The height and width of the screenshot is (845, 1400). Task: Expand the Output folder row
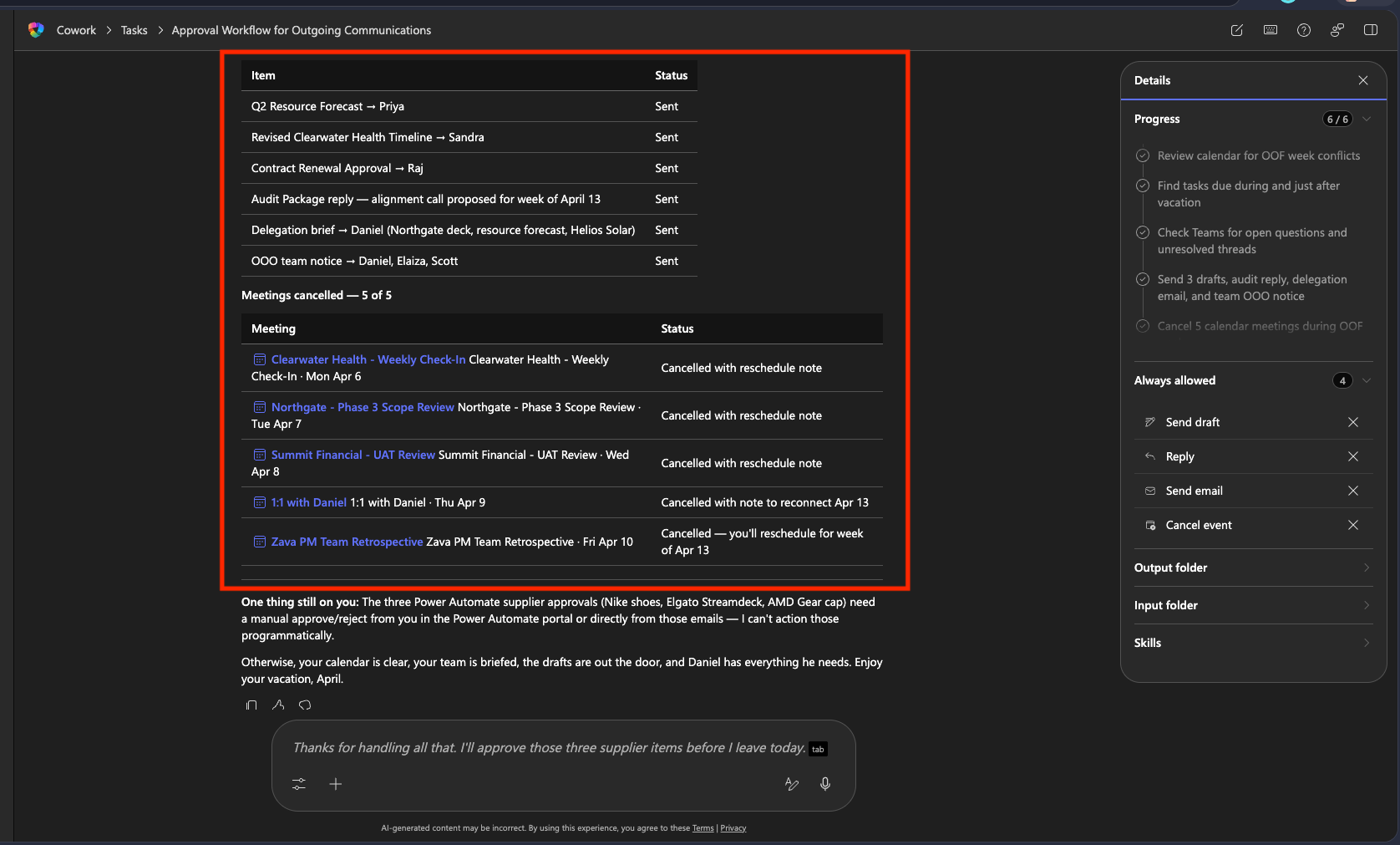point(1367,568)
